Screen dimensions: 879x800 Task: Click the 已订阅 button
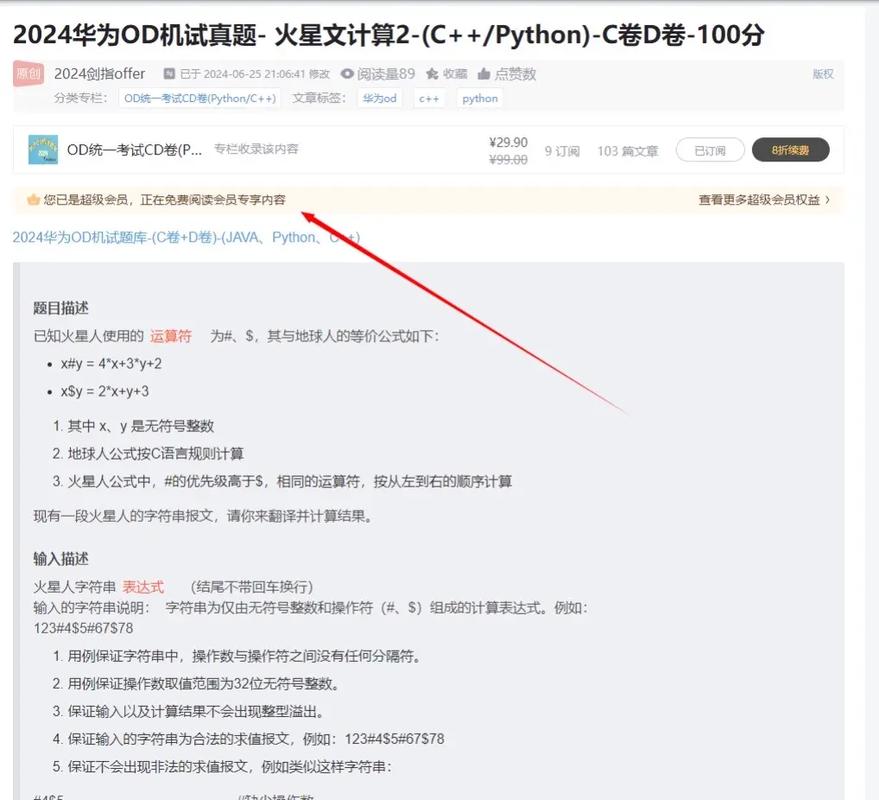pyautogui.click(x=710, y=150)
